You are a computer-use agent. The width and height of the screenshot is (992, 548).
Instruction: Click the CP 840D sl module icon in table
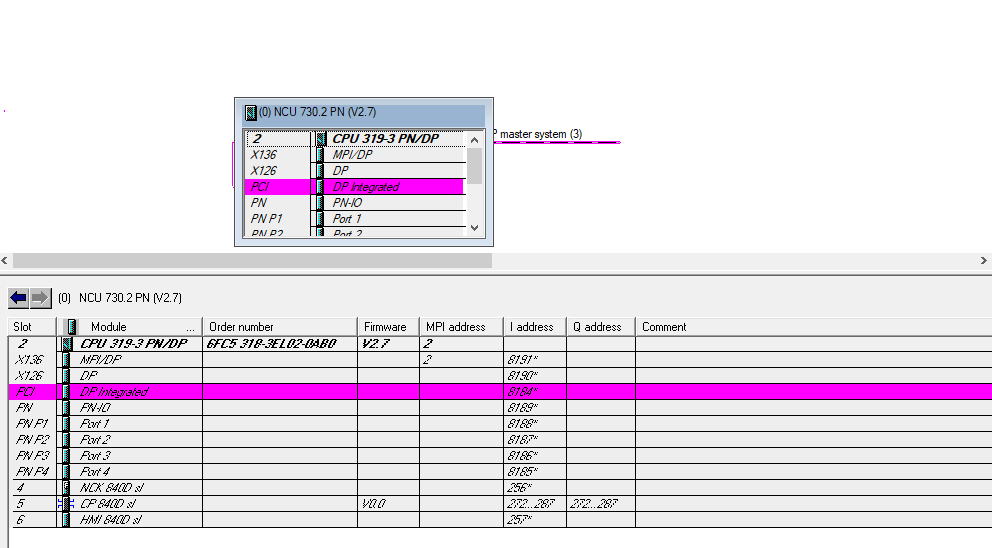(x=66, y=504)
